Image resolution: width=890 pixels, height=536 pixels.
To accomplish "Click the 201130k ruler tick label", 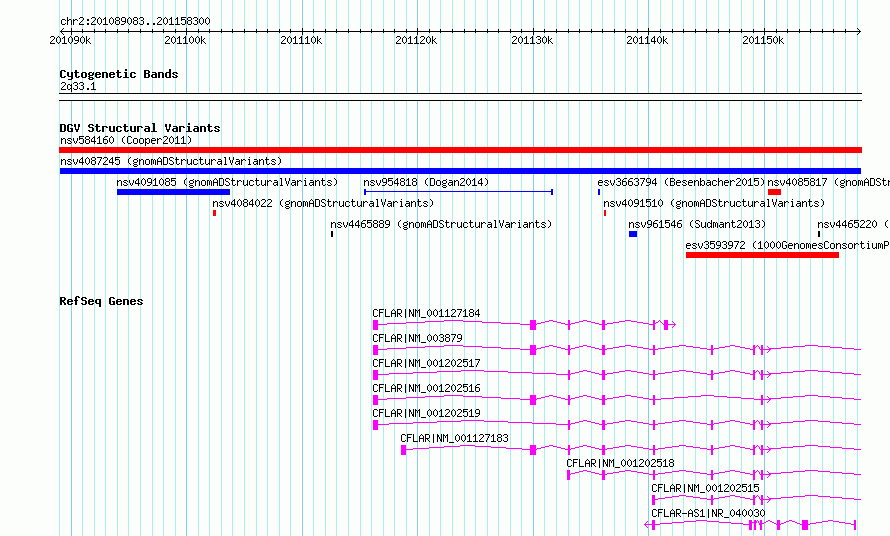I will 532,40.
